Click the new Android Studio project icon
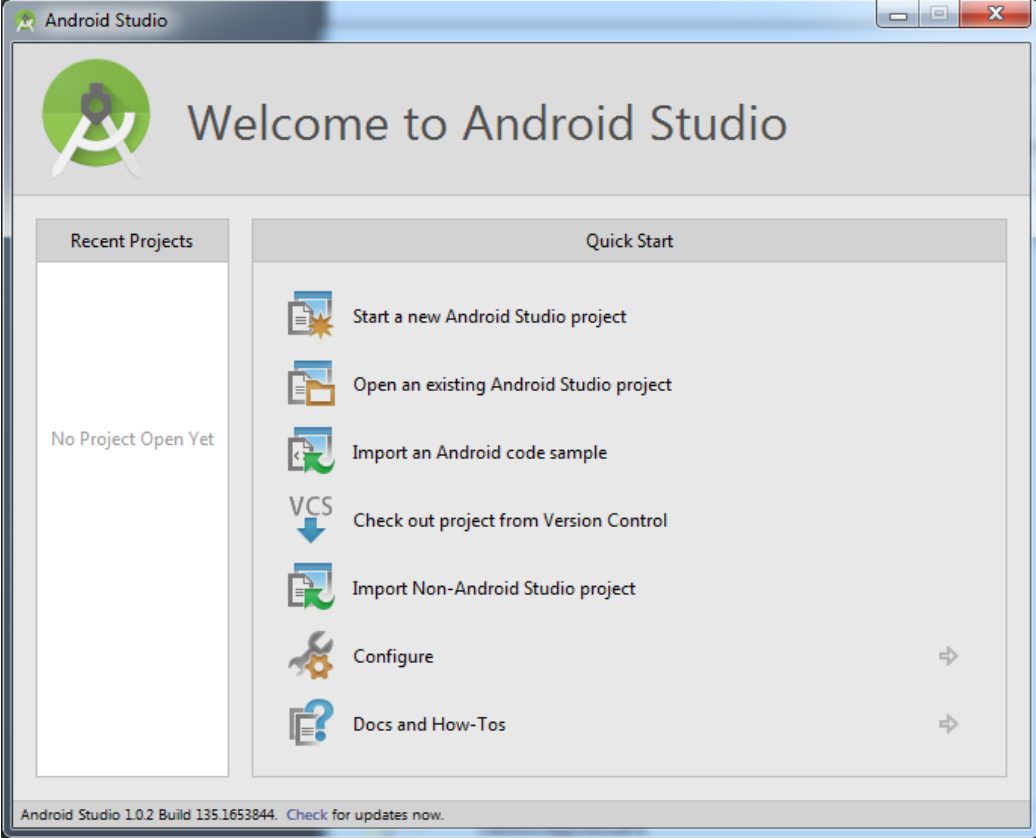The height and width of the screenshot is (838, 1036). (x=311, y=315)
